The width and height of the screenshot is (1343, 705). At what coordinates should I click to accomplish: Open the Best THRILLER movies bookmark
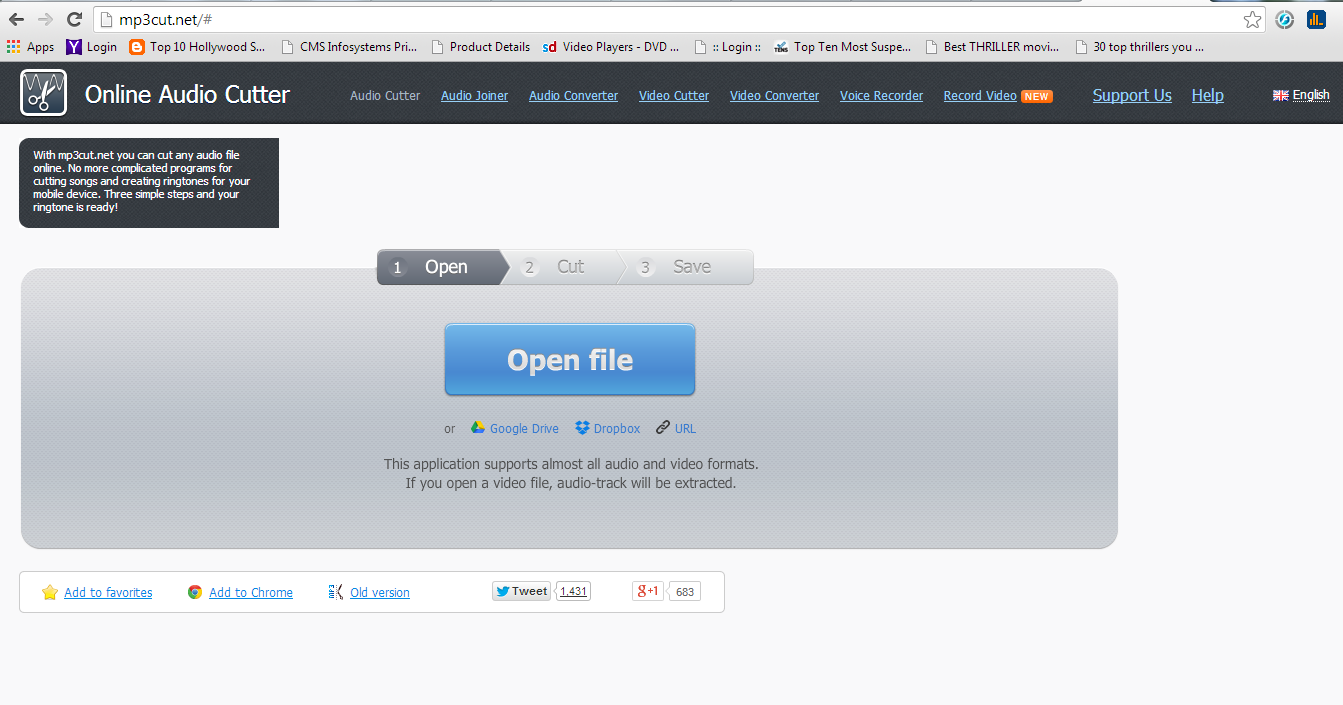[992, 46]
